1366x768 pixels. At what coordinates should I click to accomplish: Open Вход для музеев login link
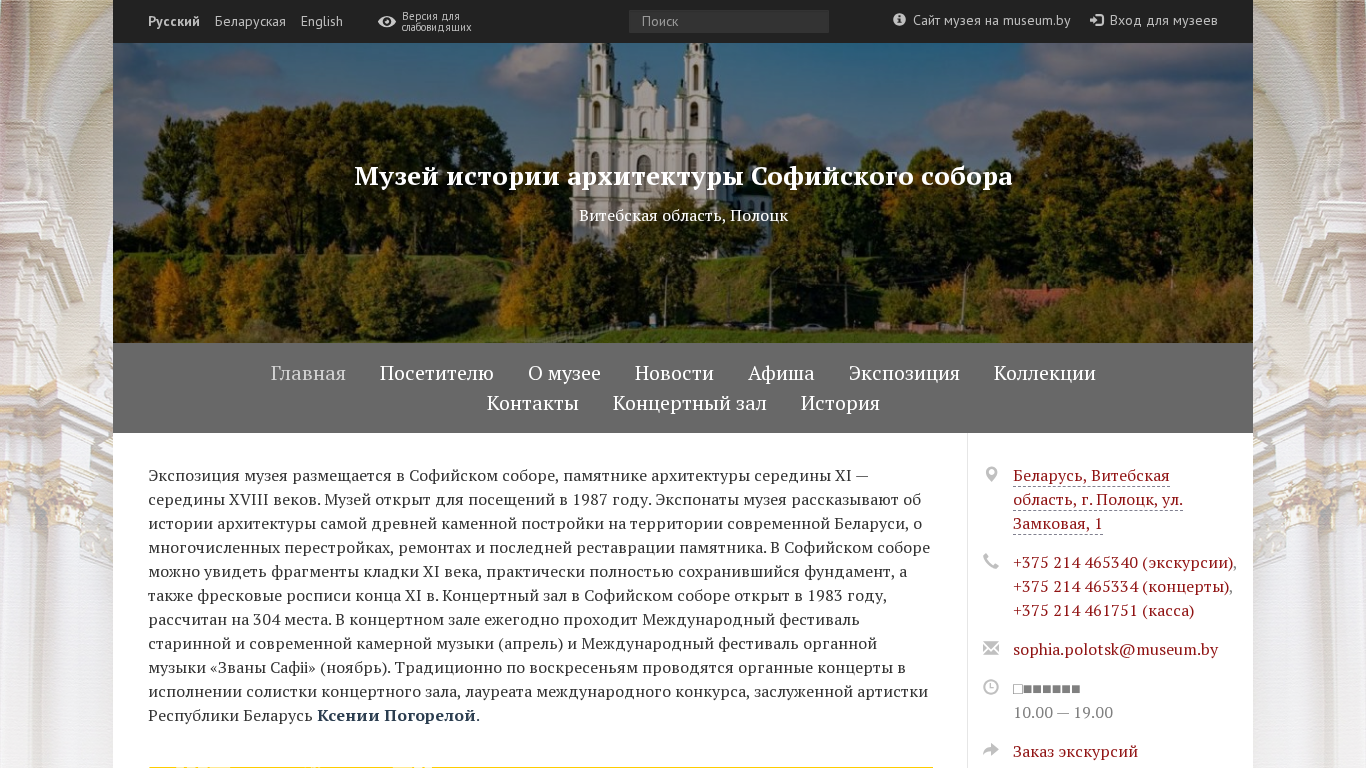pos(1163,20)
